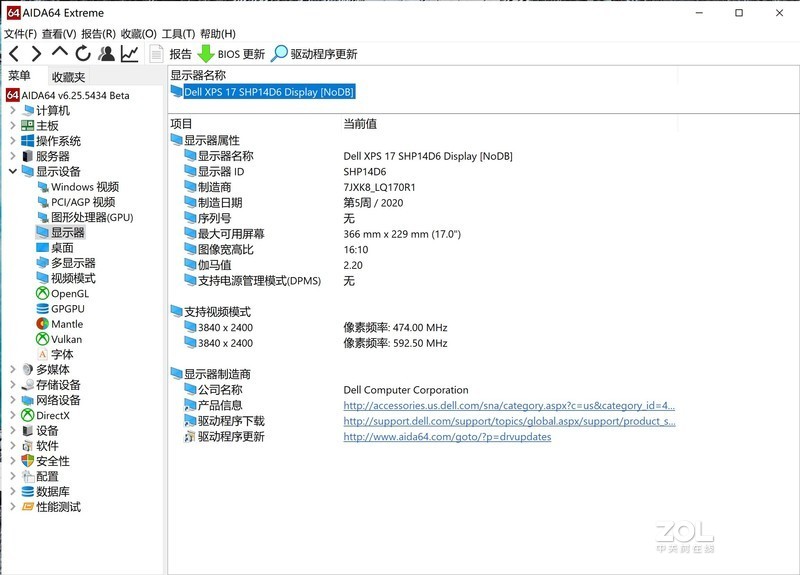Click the 性能测试 benchmark icon
The height and width of the screenshot is (575, 800).
(28, 507)
